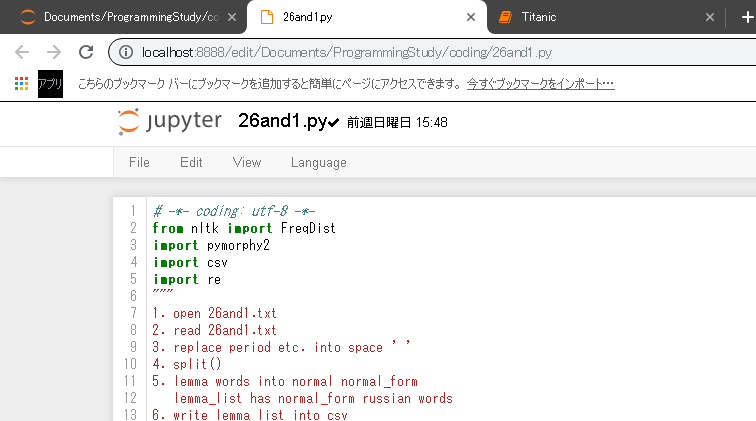Image resolution: width=756 pixels, height=421 pixels.
Task: Click the アプリ bookmarks label
Action: tap(51, 84)
